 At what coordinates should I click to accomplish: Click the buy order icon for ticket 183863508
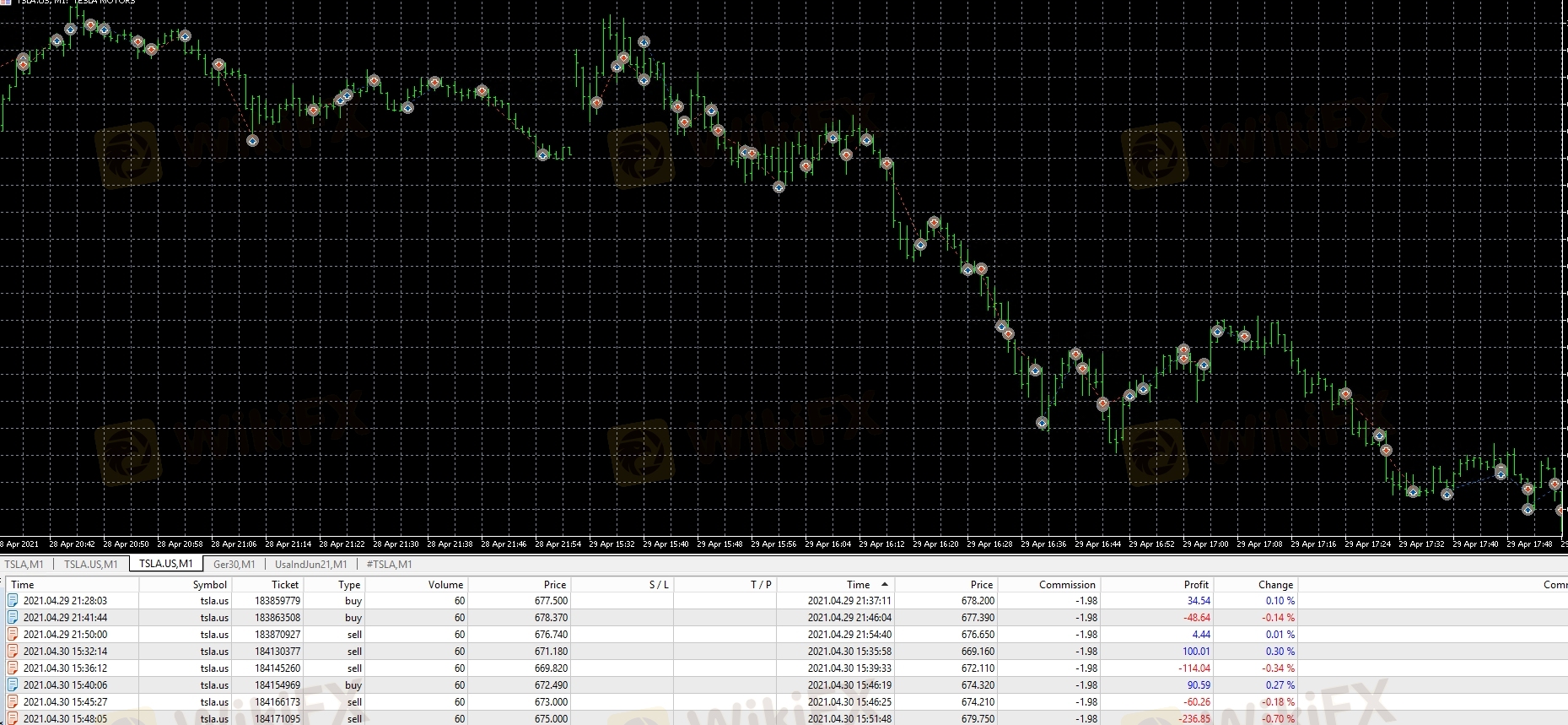tap(13, 618)
